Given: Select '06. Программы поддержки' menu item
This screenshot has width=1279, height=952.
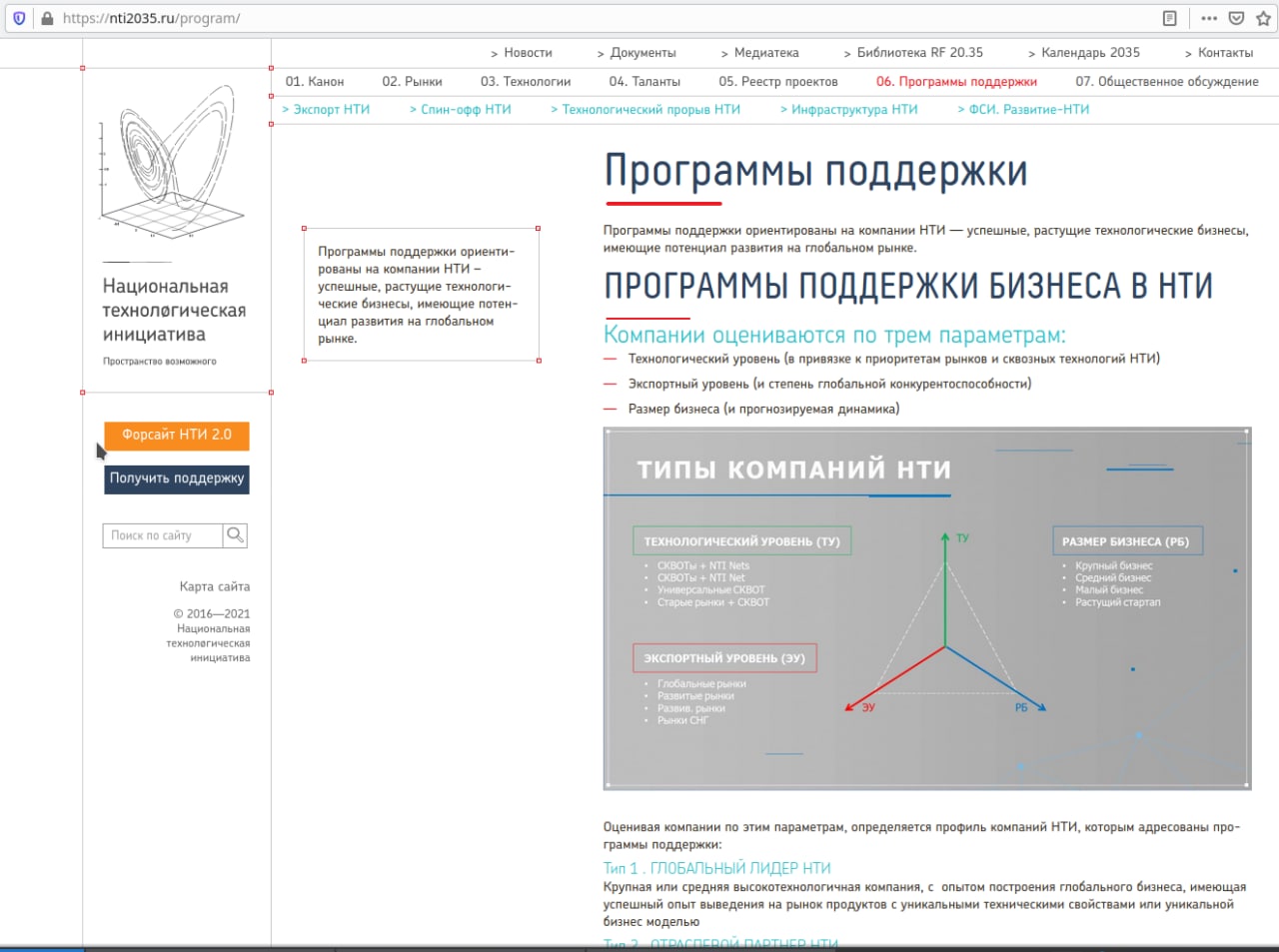Looking at the screenshot, I should click(956, 82).
